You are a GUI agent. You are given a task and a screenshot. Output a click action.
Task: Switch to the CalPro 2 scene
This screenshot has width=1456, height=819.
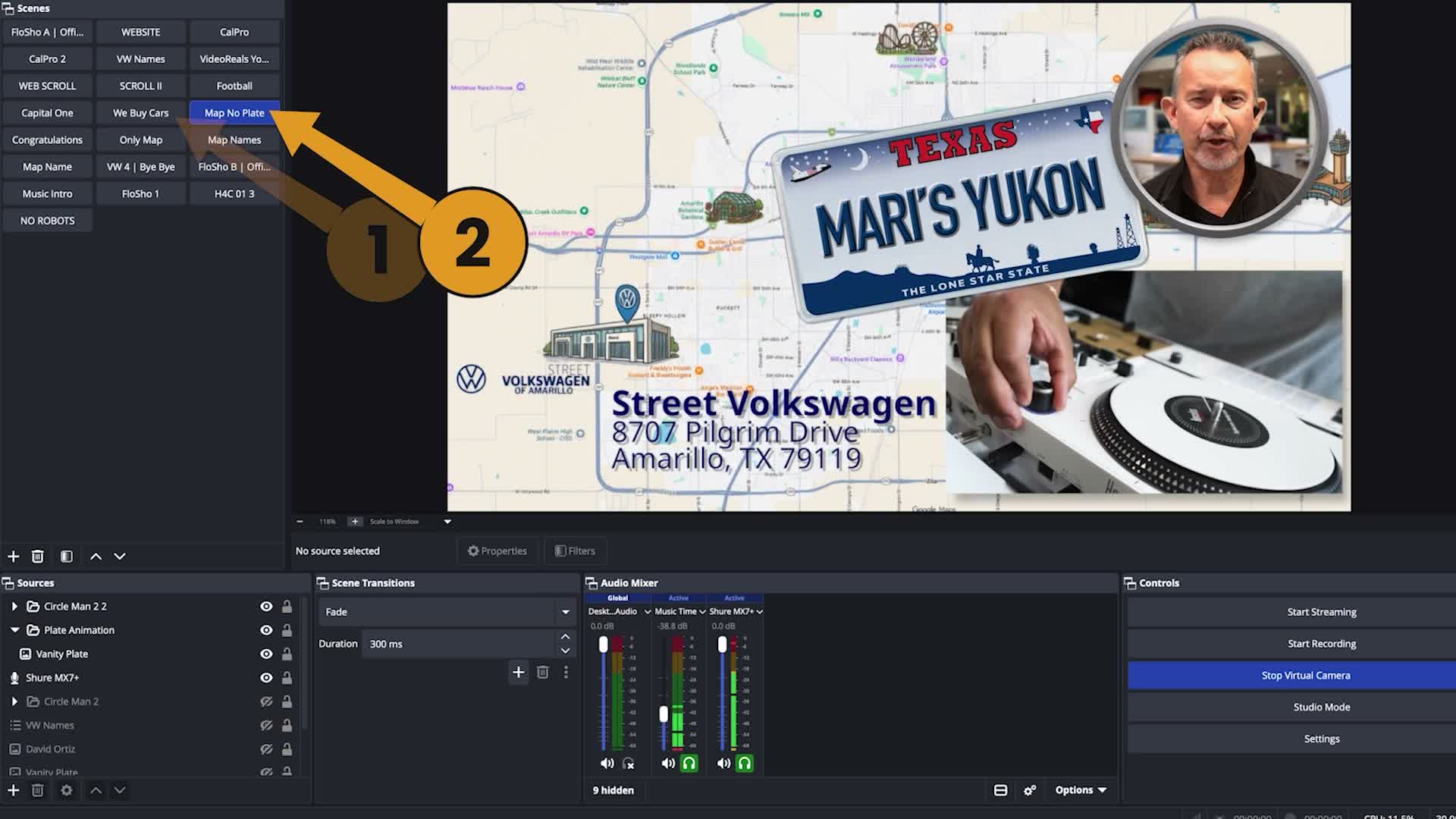(x=47, y=59)
